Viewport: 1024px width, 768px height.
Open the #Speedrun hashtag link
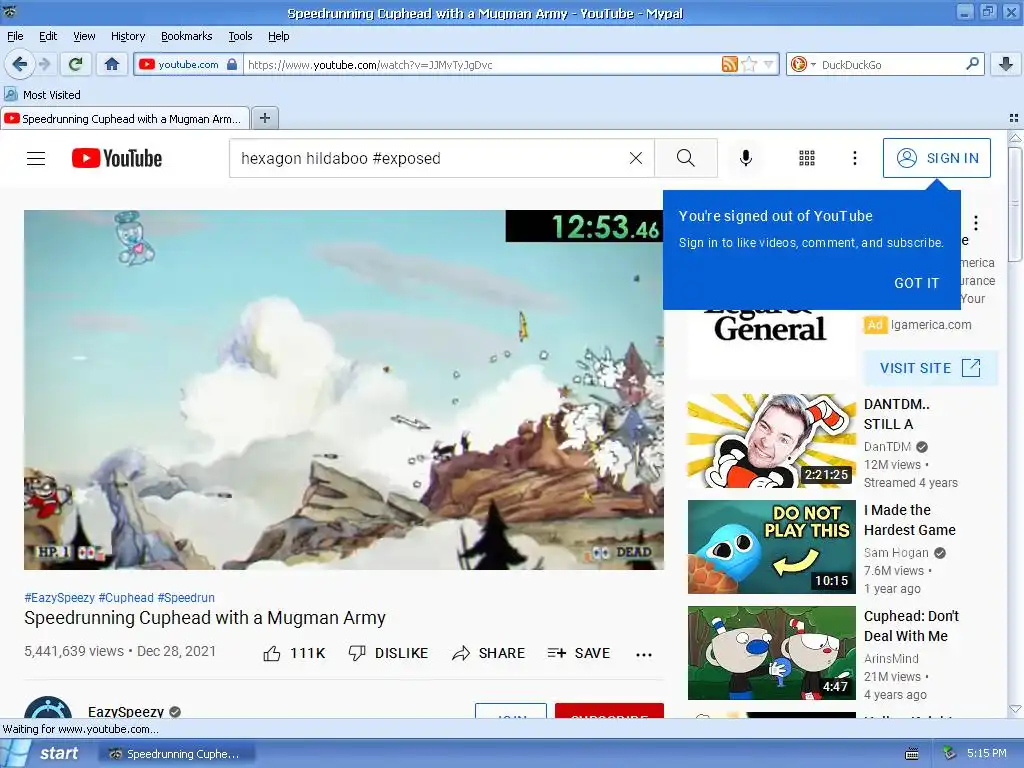point(186,598)
